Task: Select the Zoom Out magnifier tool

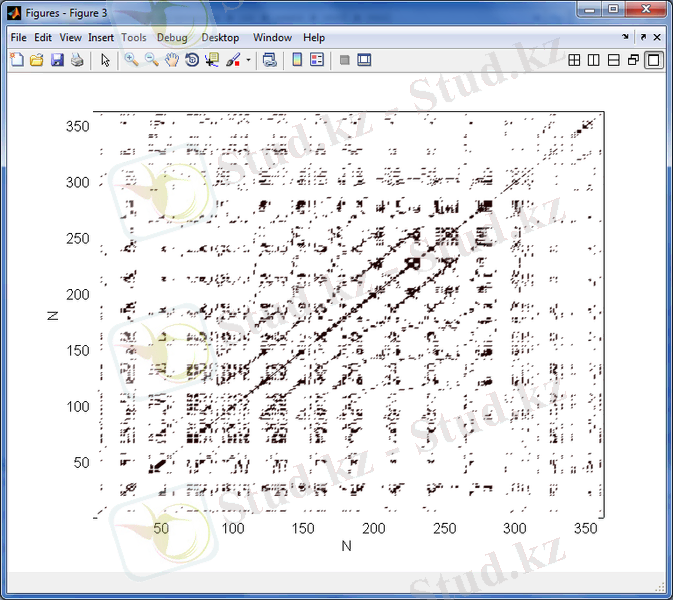Action: pyautogui.click(x=151, y=60)
